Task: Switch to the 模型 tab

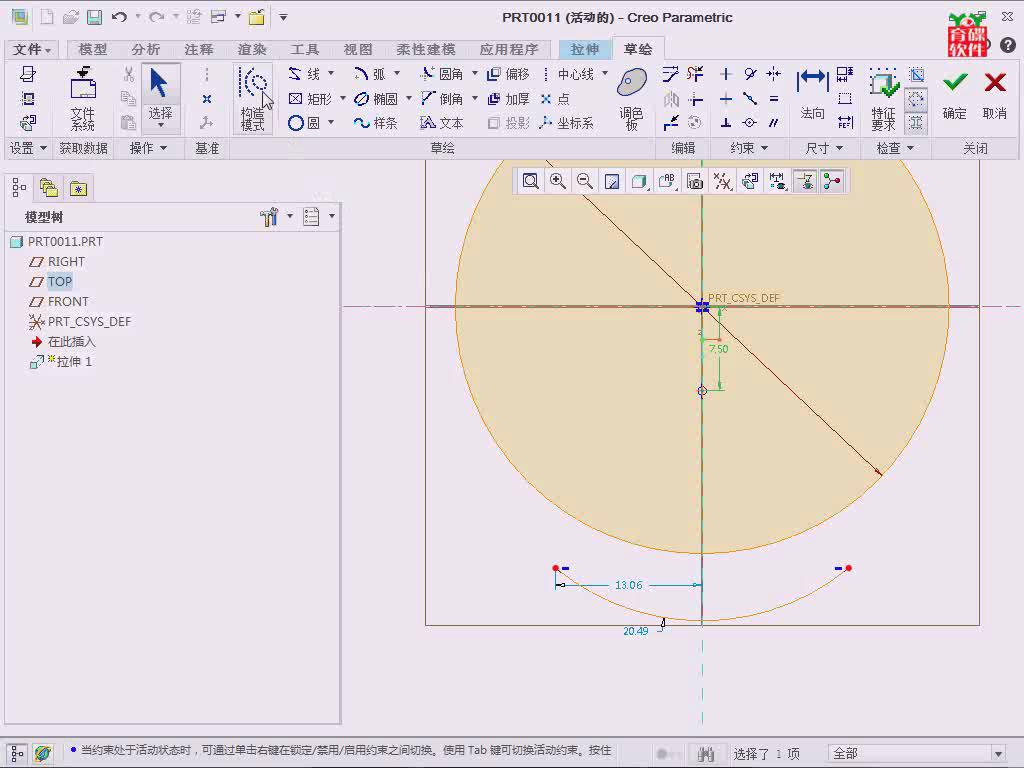Action: click(93, 50)
